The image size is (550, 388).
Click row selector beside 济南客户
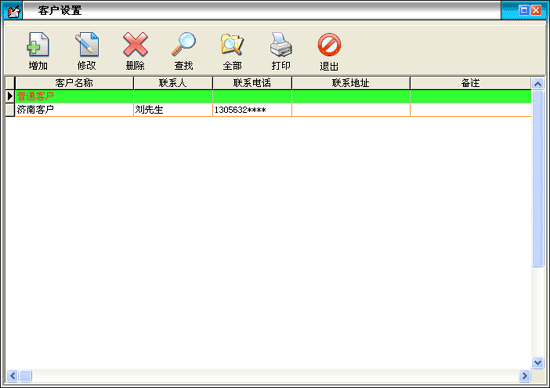pos(10,110)
